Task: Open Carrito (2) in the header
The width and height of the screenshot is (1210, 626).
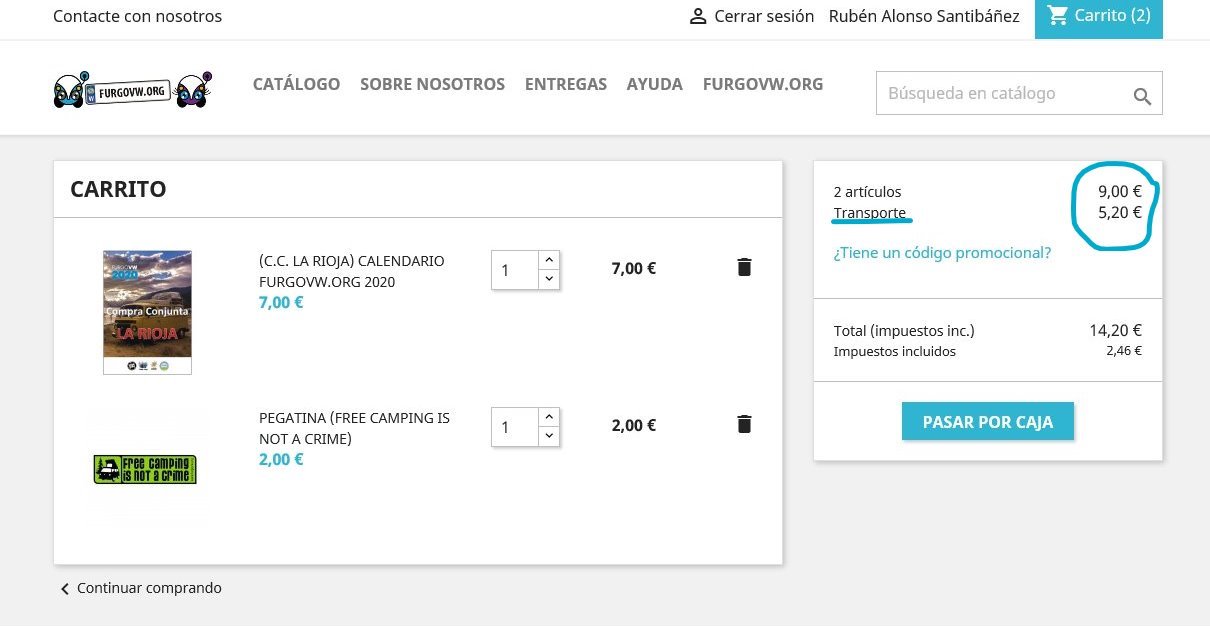Action: [1099, 17]
